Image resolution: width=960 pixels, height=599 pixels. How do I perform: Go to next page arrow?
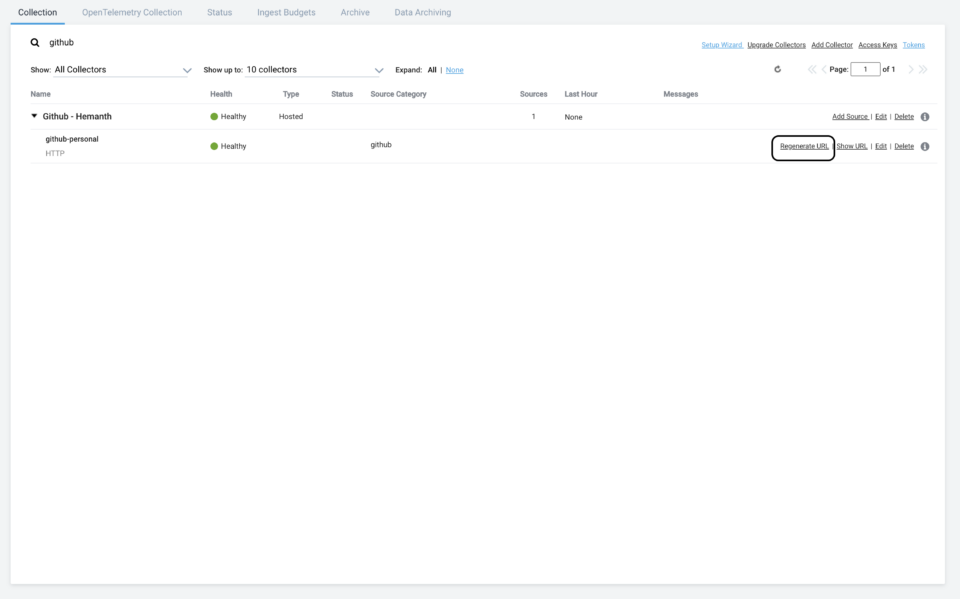point(911,69)
